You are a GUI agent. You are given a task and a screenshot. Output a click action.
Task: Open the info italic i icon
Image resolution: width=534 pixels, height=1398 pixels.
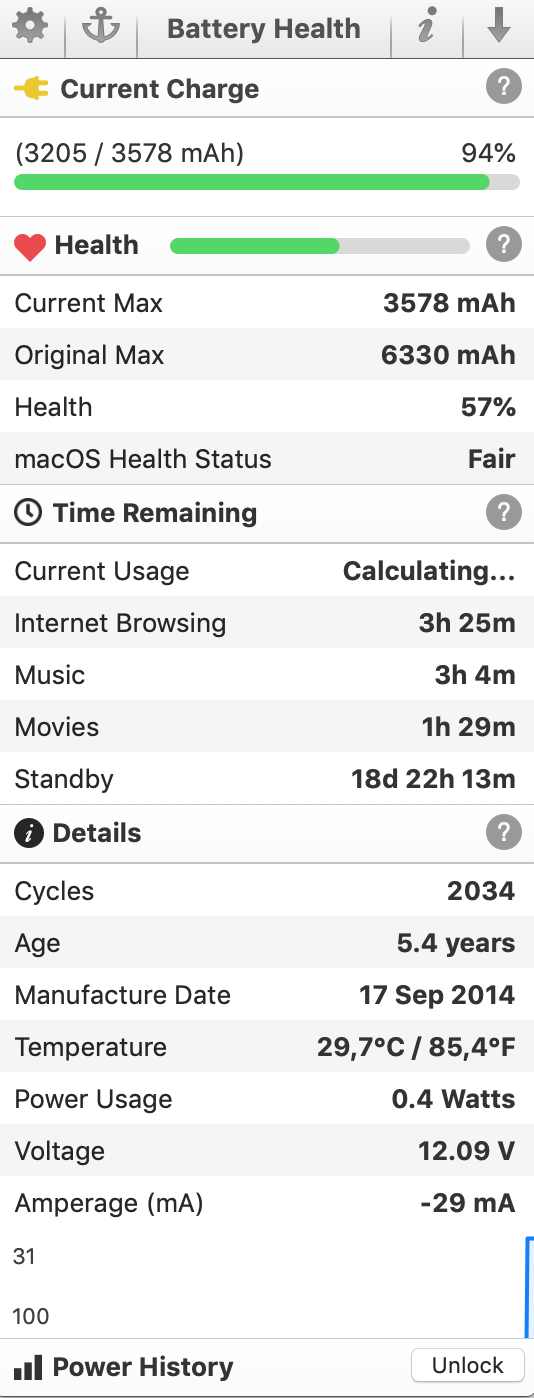tap(427, 28)
